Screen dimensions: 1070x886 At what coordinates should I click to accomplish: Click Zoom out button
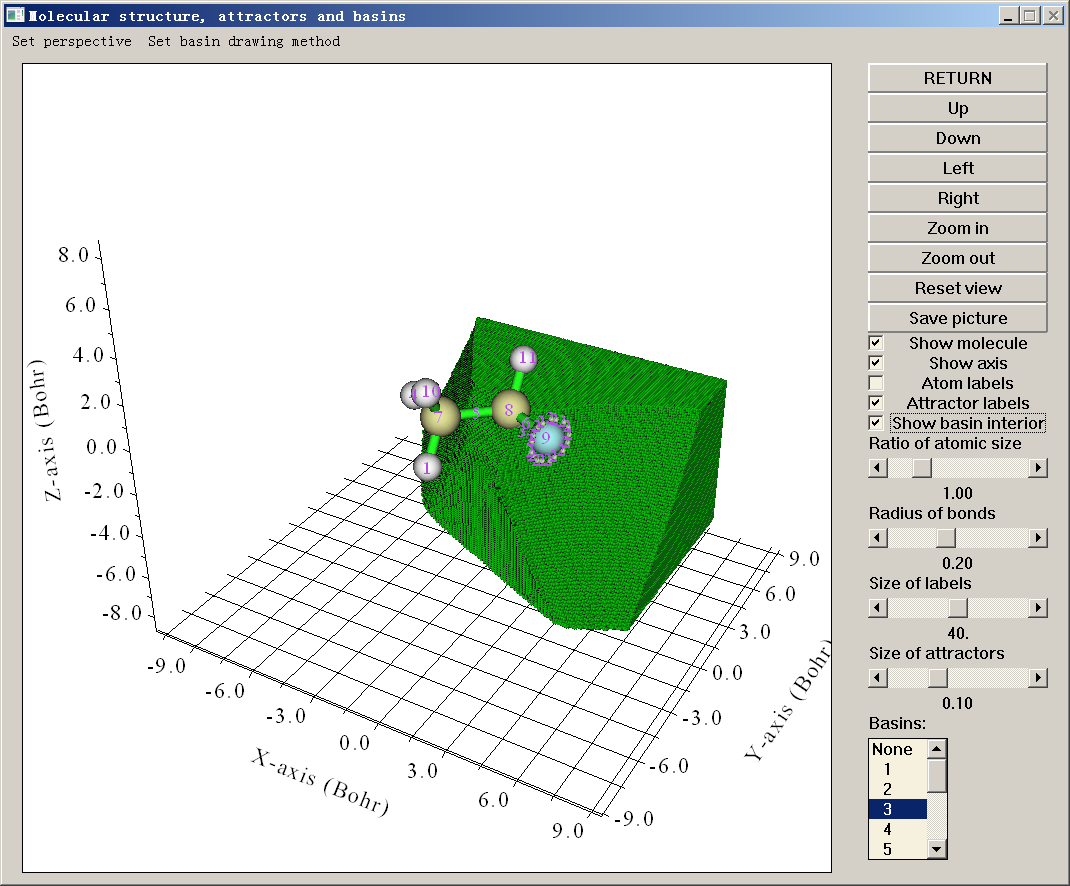957,258
